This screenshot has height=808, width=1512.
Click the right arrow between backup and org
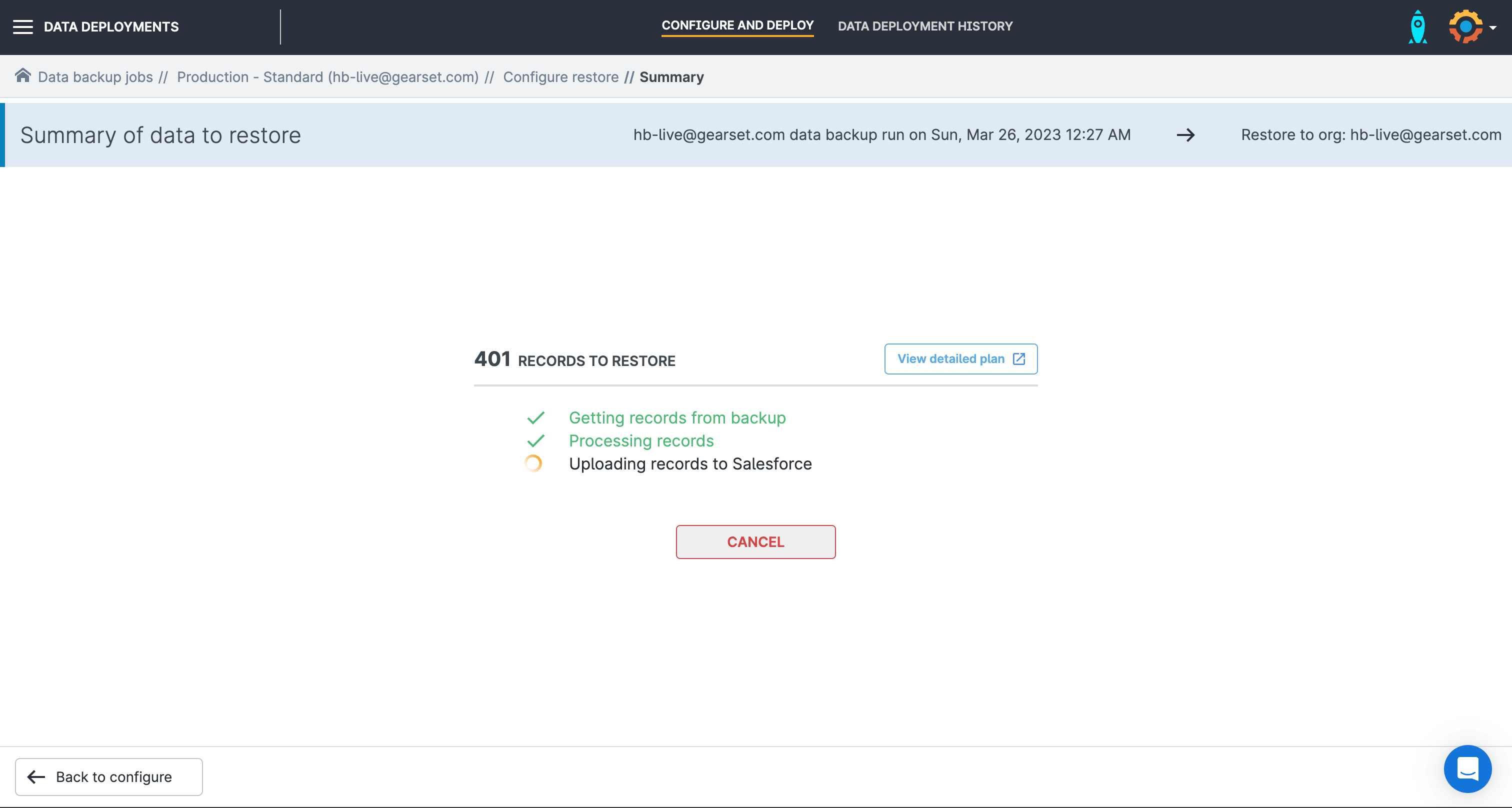pos(1185,135)
